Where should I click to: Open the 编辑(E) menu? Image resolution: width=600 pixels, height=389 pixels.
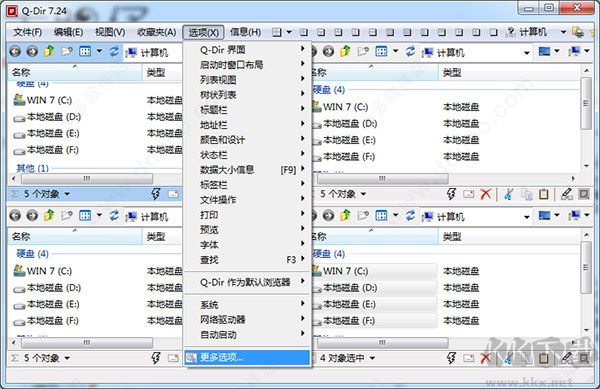click(x=68, y=32)
